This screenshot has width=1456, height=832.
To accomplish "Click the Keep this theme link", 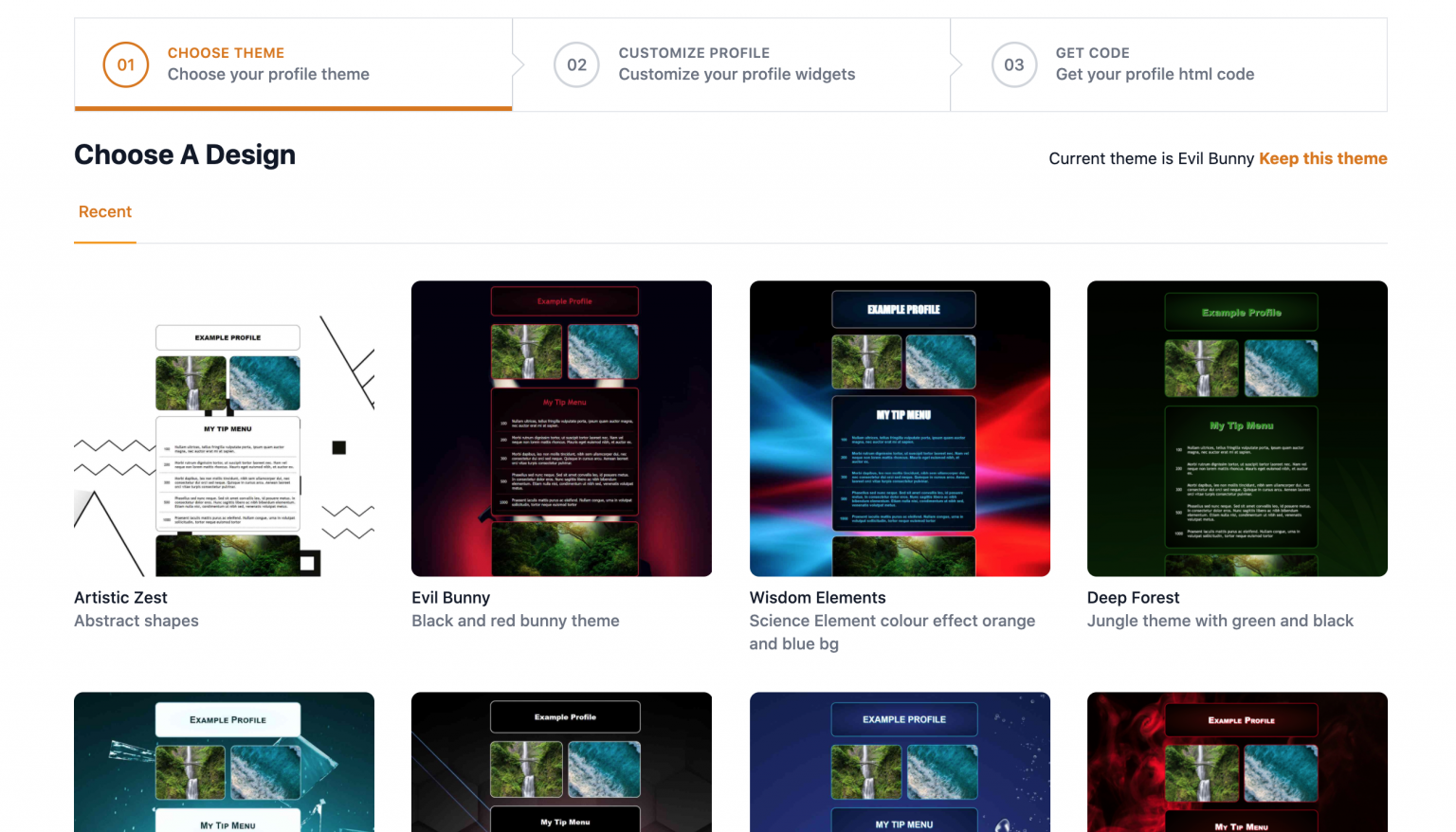I will pos(1322,158).
